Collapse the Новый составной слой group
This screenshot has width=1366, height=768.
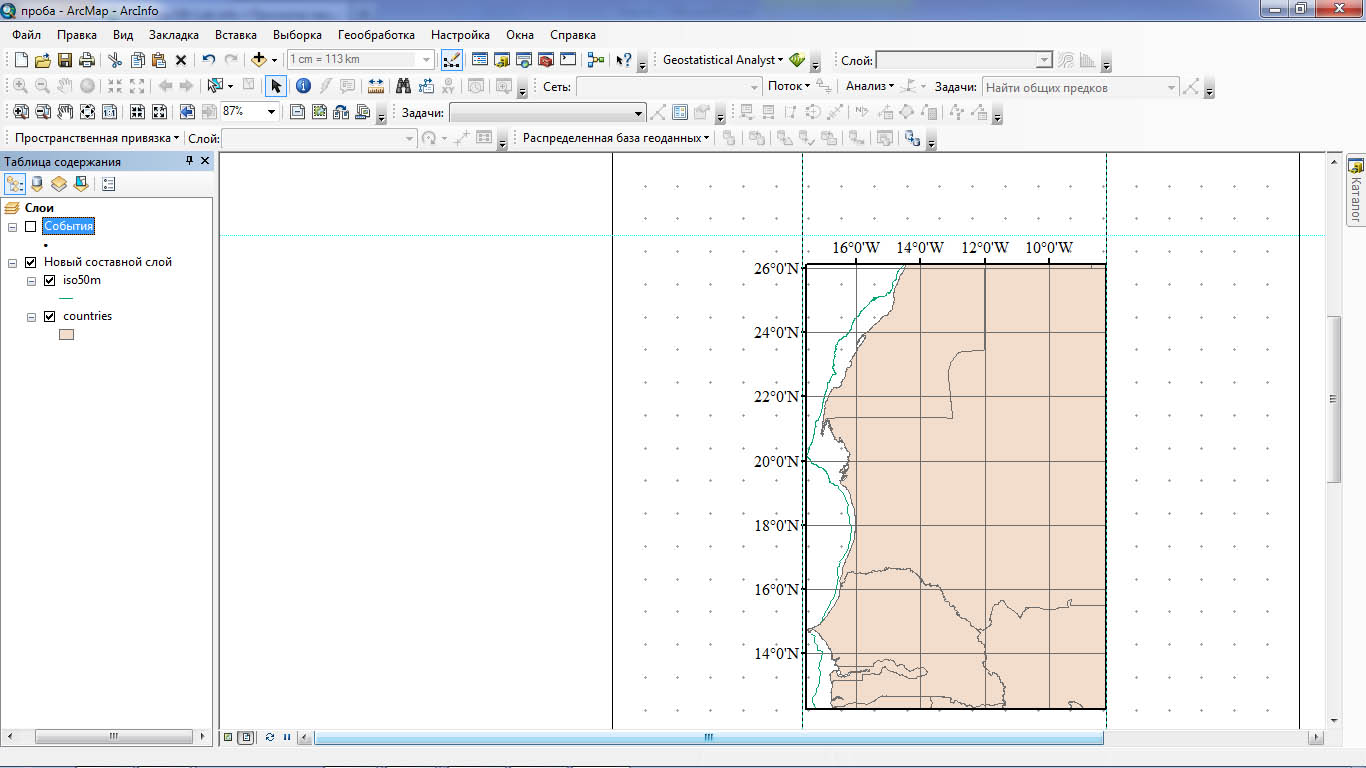(x=12, y=263)
